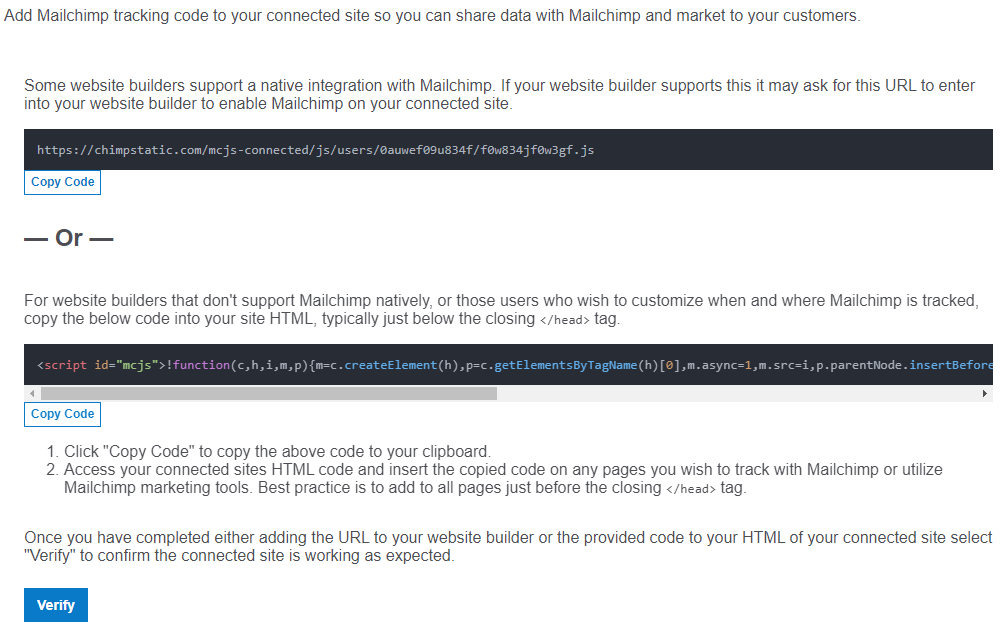
Task: Click the code scrollbar's right arrow
Action: click(985, 393)
